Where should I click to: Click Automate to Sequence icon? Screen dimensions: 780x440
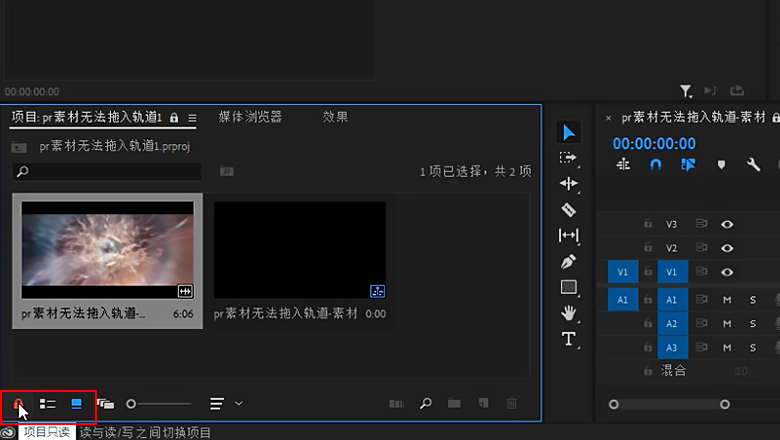396,403
